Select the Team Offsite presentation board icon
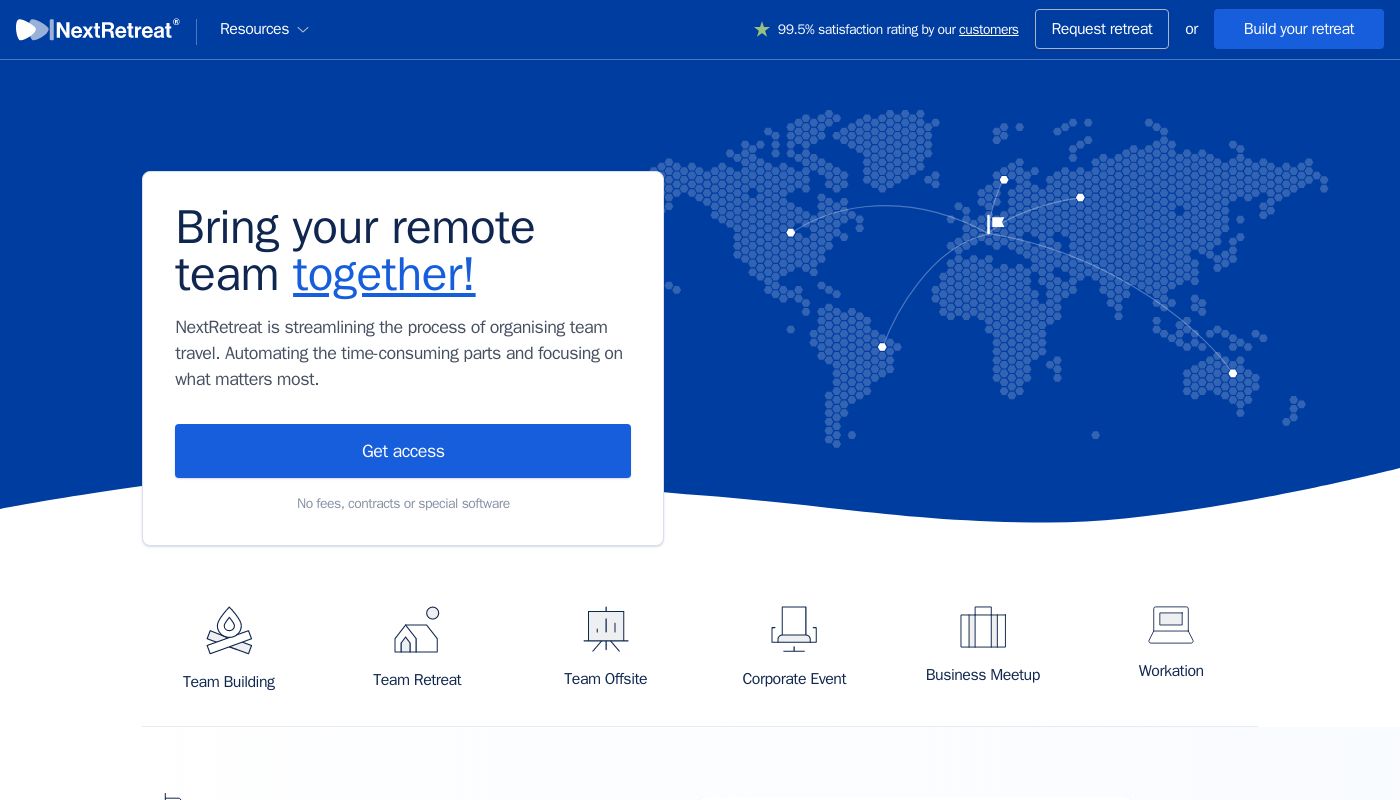 [x=606, y=629]
